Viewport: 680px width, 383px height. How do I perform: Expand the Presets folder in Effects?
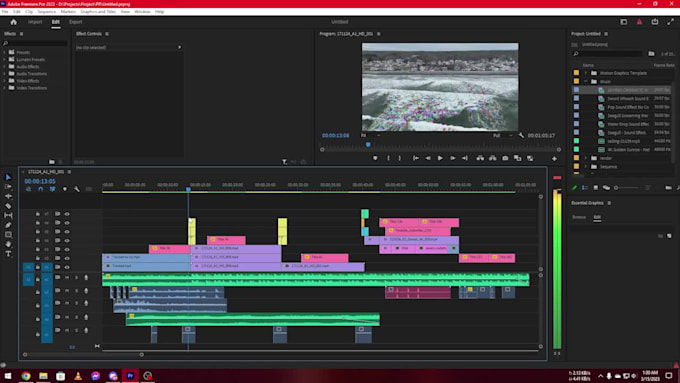tap(5, 52)
